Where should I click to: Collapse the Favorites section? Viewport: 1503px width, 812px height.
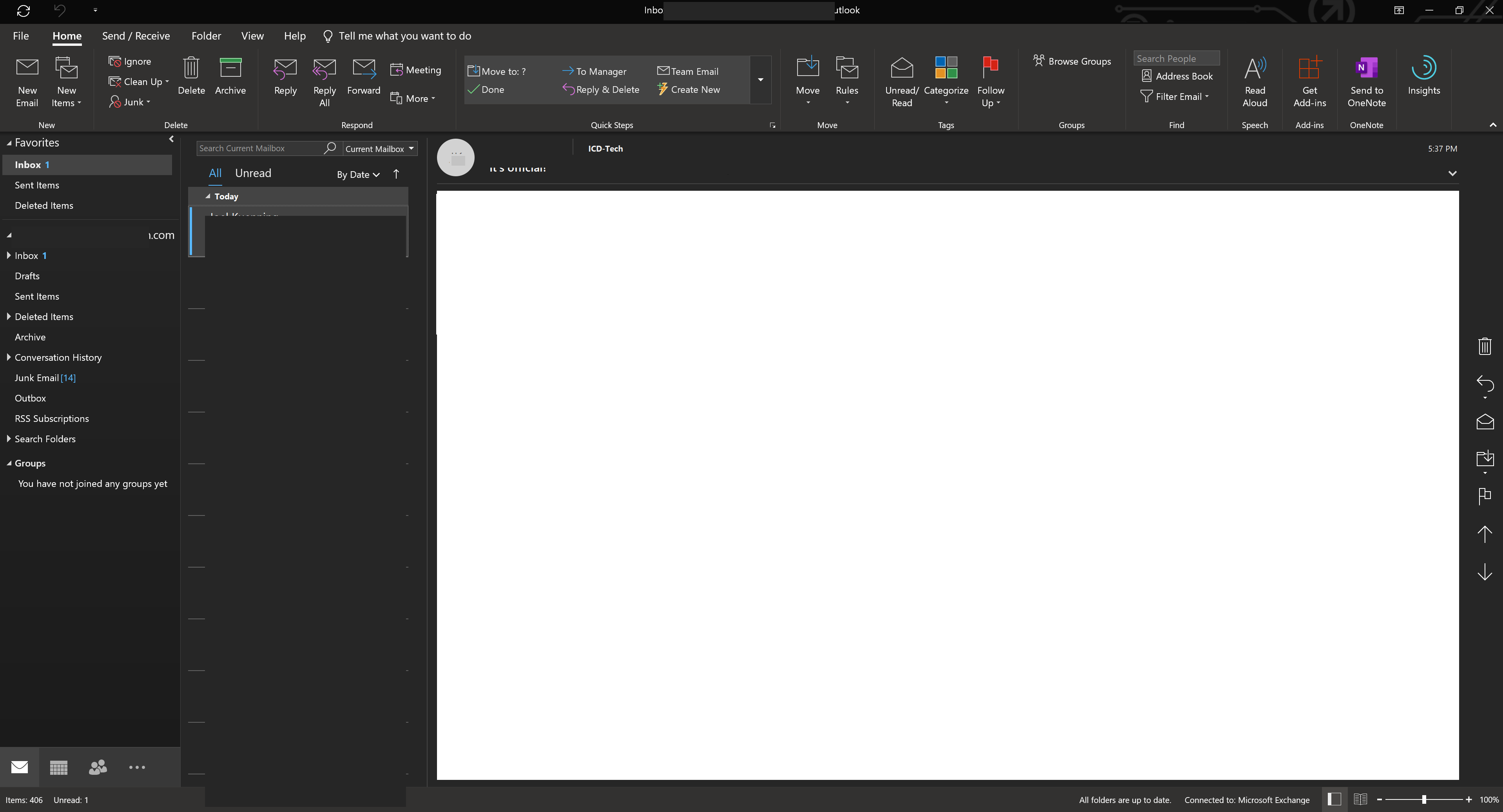click(x=9, y=143)
